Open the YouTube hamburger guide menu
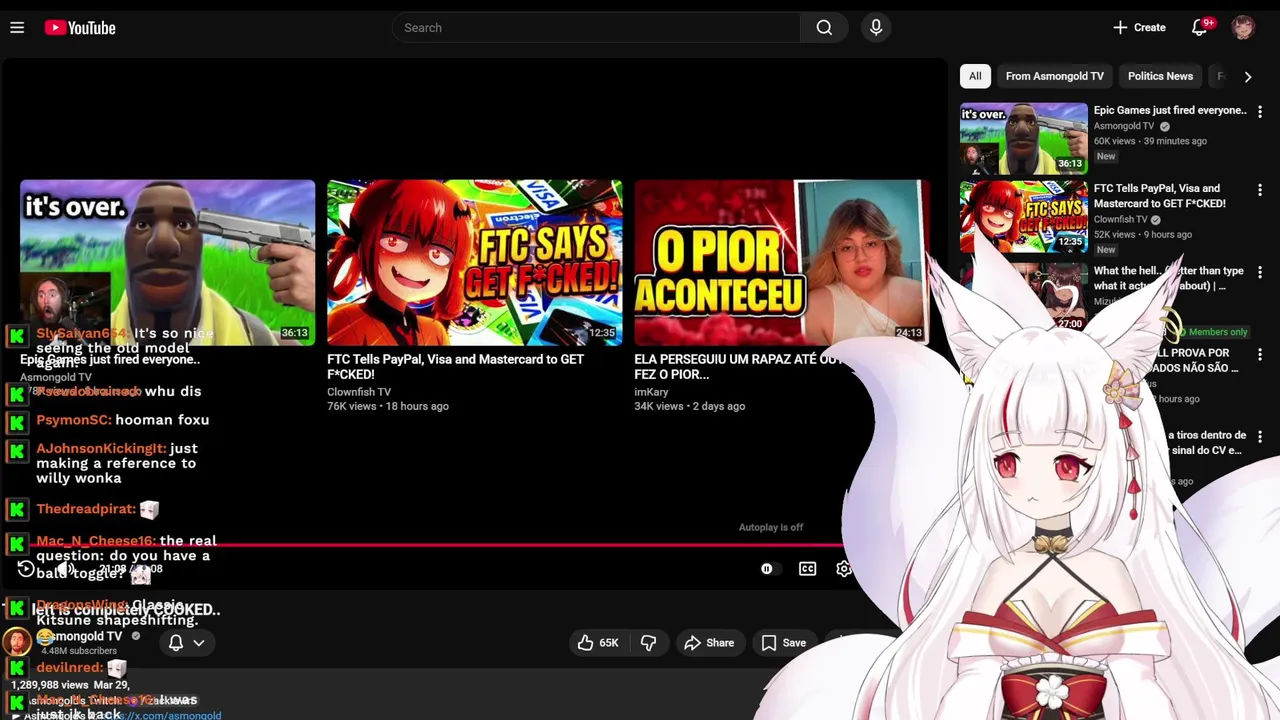Image resolution: width=1280 pixels, height=720 pixels. pos(17,28)
